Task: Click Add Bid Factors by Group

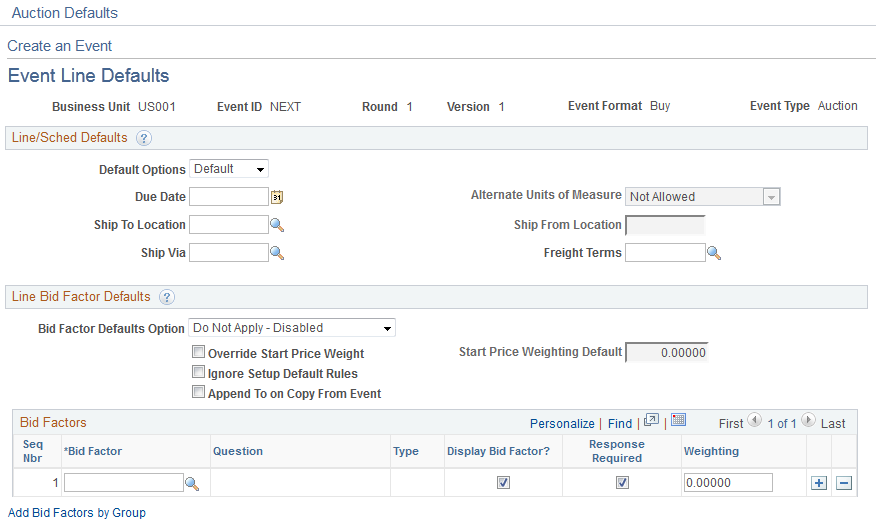Action: (77, 513)
